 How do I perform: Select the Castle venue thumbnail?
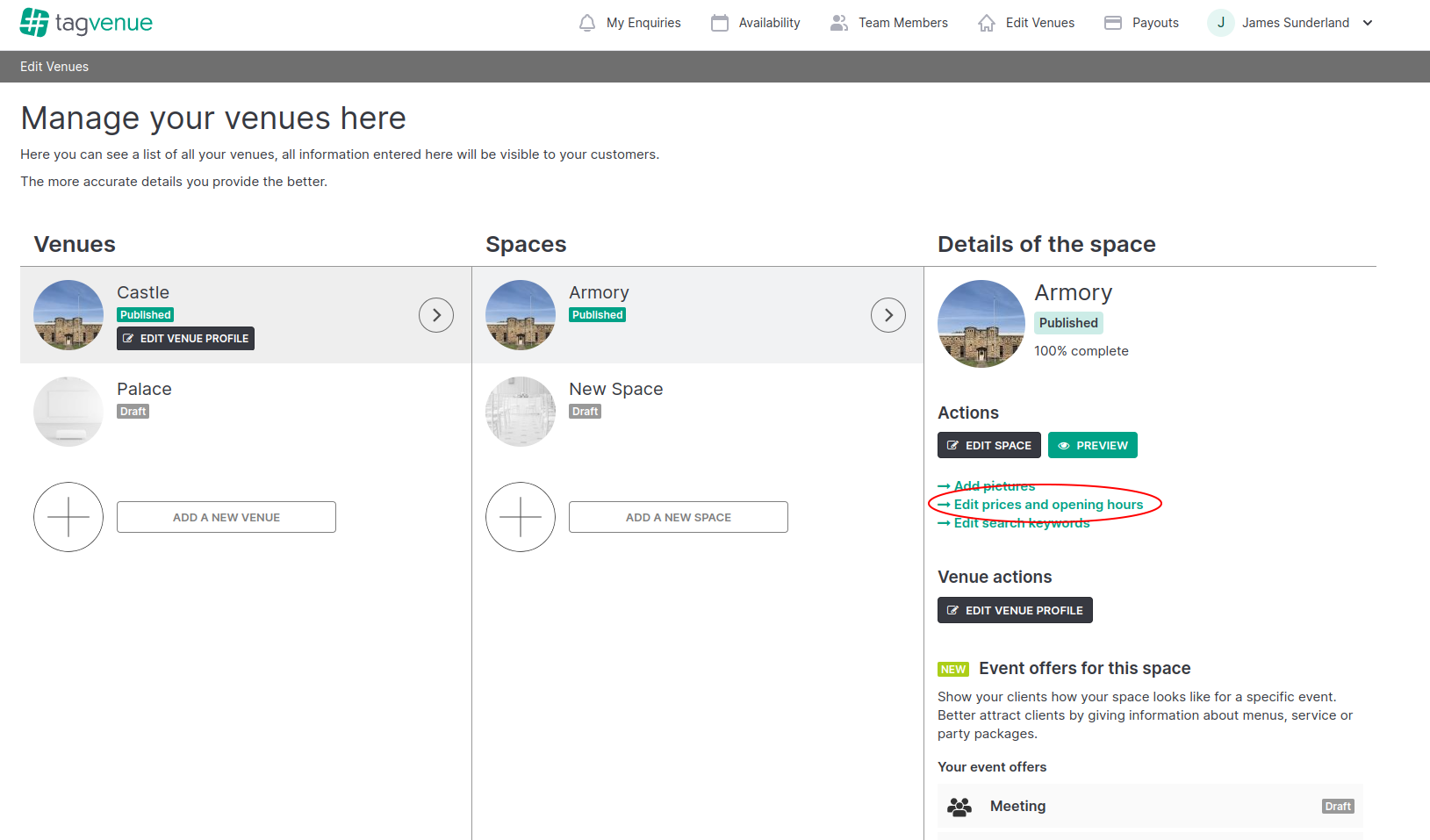pos(68,315)
